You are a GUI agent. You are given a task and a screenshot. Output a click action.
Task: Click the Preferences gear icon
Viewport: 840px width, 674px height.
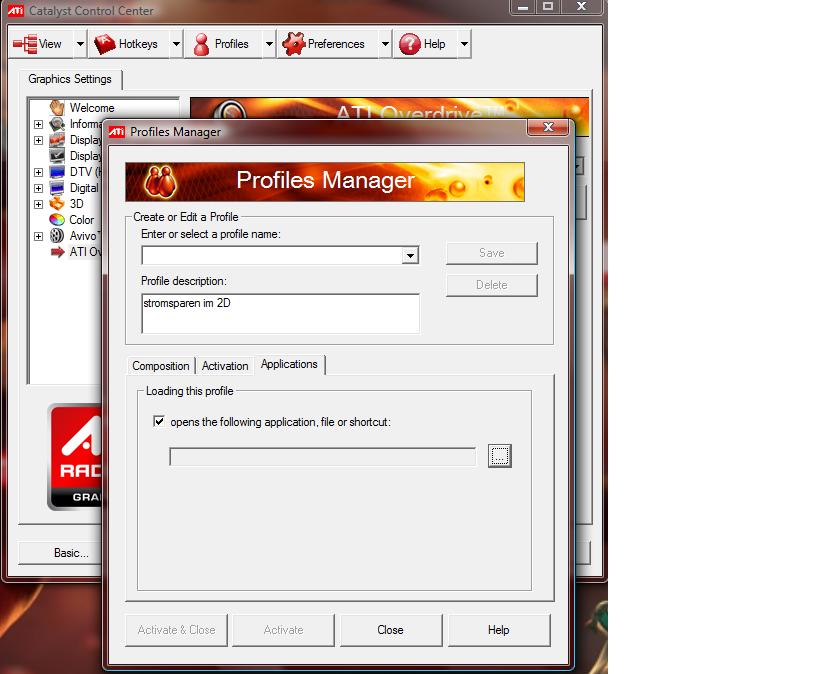[294, 44]
